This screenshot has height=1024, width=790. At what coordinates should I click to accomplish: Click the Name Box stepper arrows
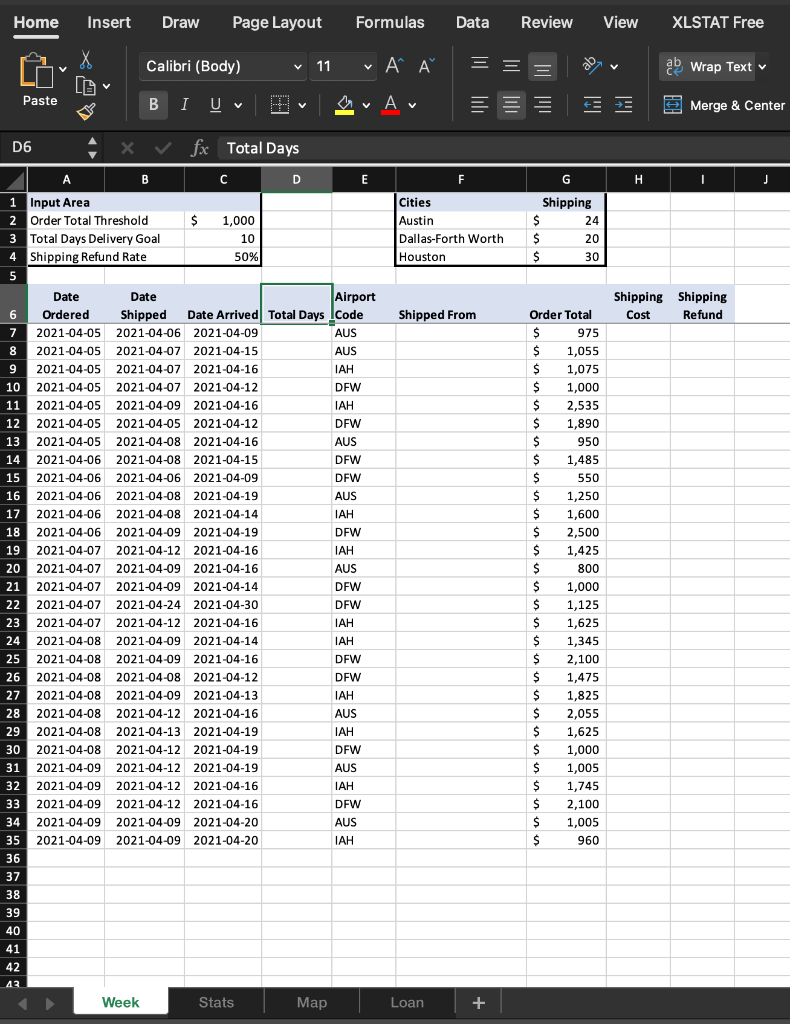point(93,148)
